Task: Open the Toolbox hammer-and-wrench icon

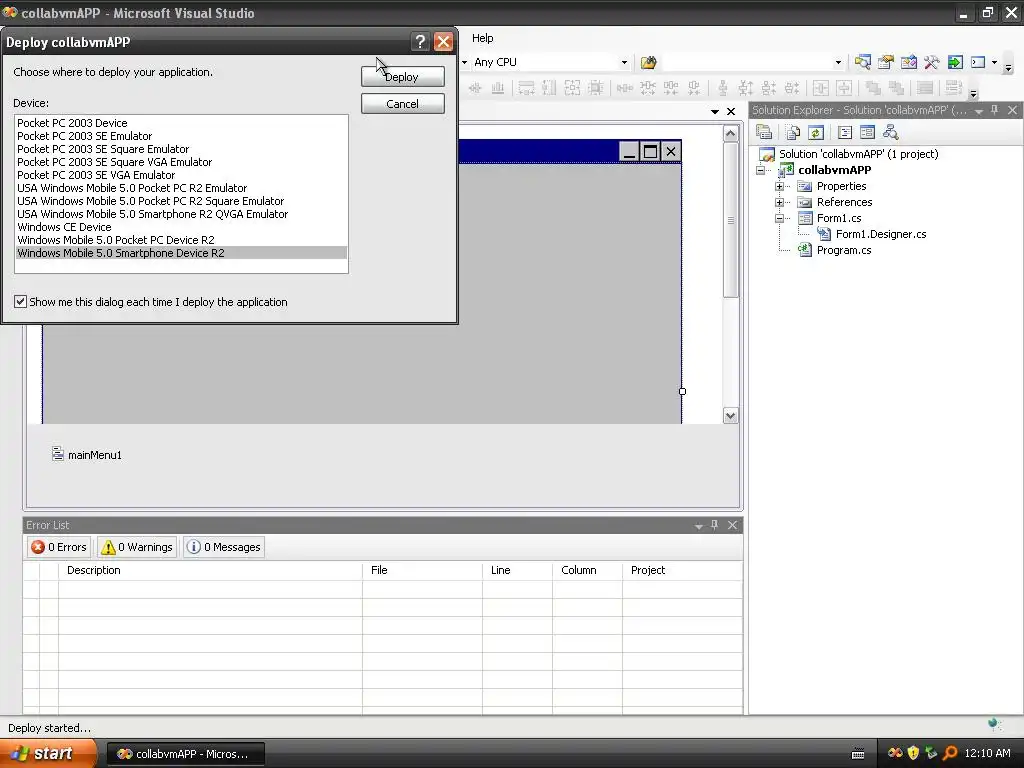Action: coord(931,62)
